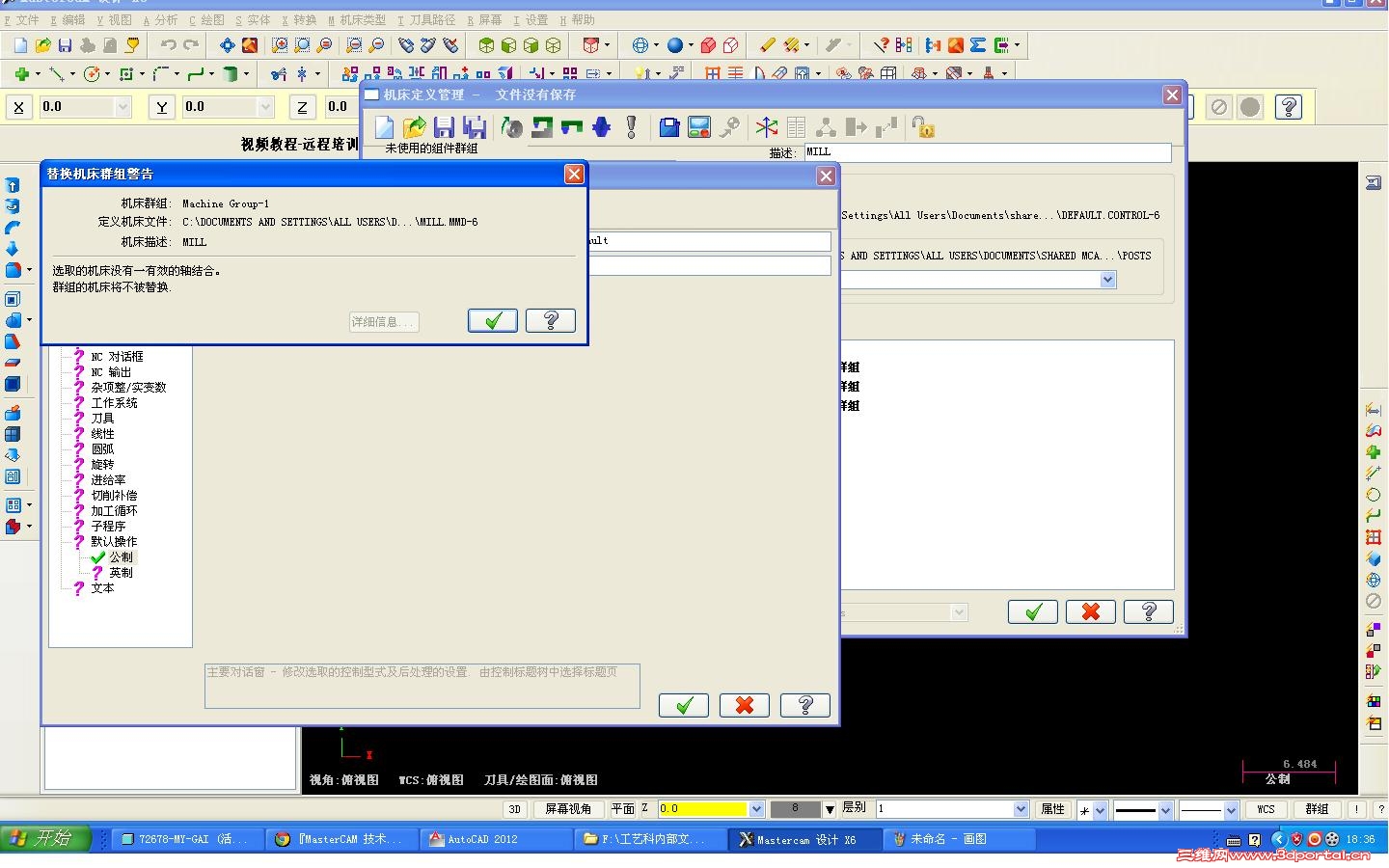Open the 文件 File menu
1389x868 pixels.
tap(22, 19)
